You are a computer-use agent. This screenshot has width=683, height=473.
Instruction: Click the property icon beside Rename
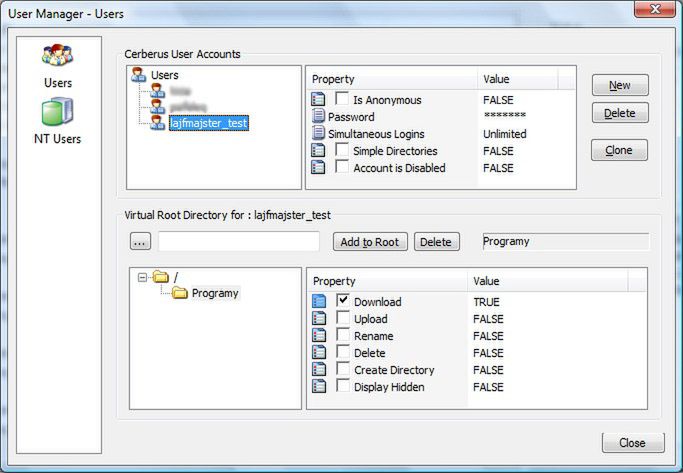[x=319, y=335]
